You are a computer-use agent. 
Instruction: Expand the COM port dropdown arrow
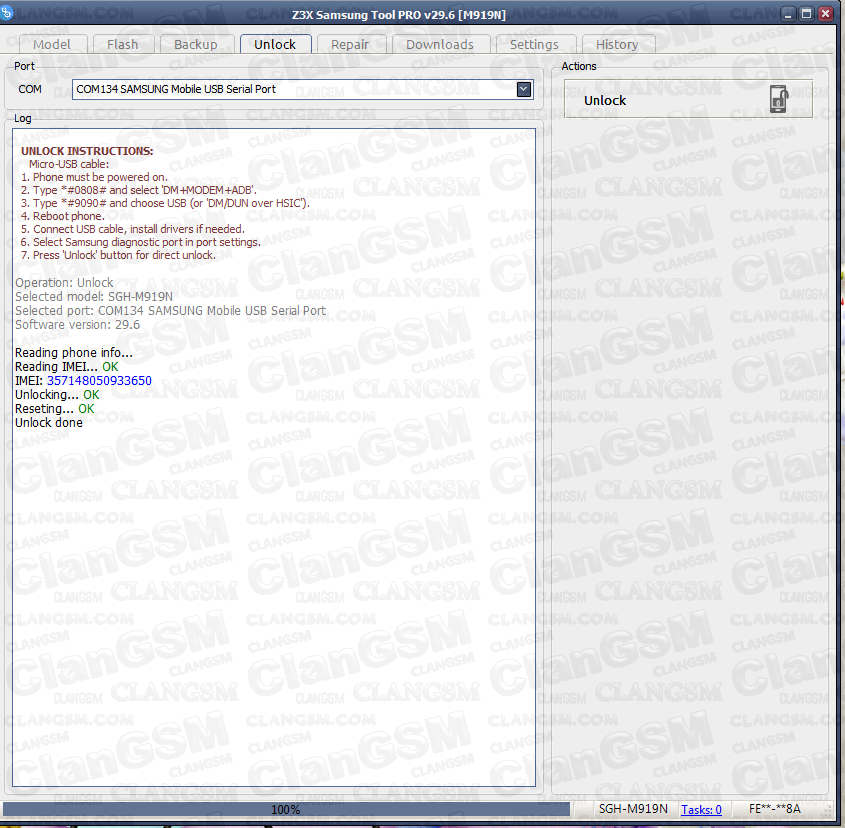(x=523, y=89)
